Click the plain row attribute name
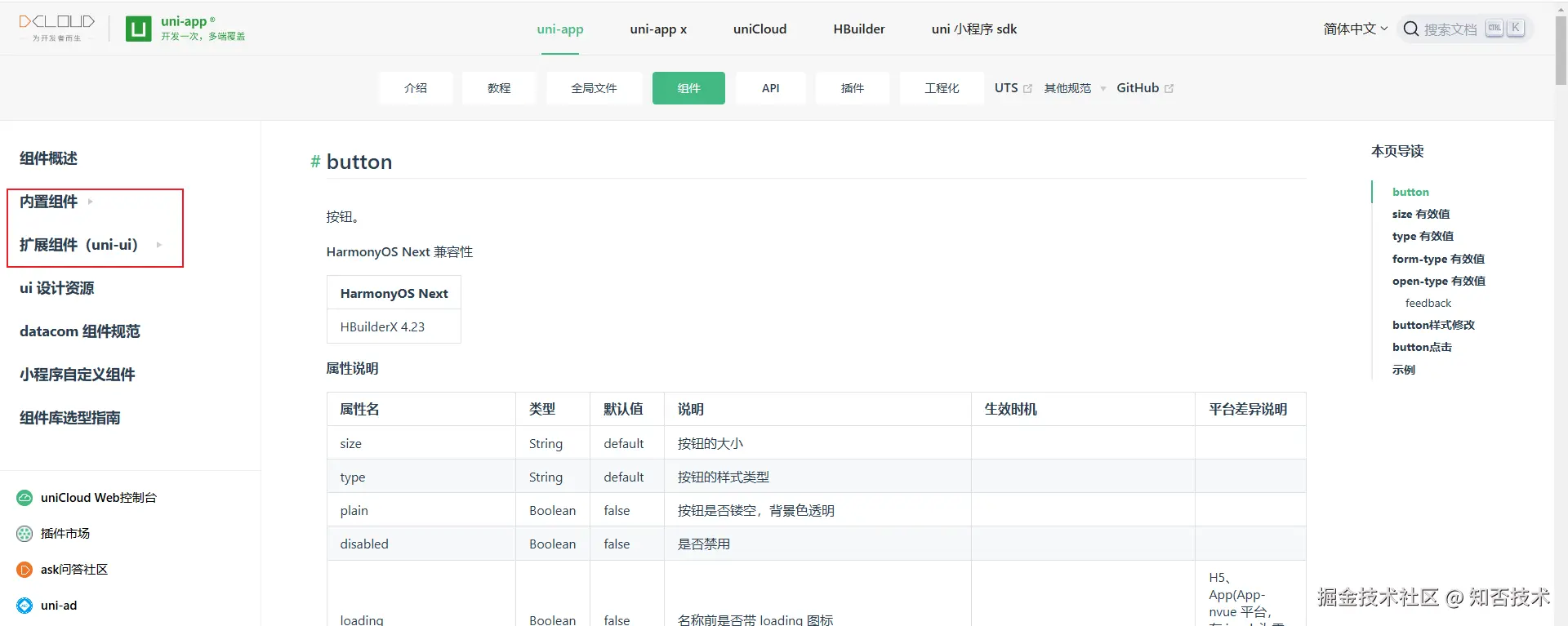Viewport: 1568px width, 626px height. [x=354, y=510]
